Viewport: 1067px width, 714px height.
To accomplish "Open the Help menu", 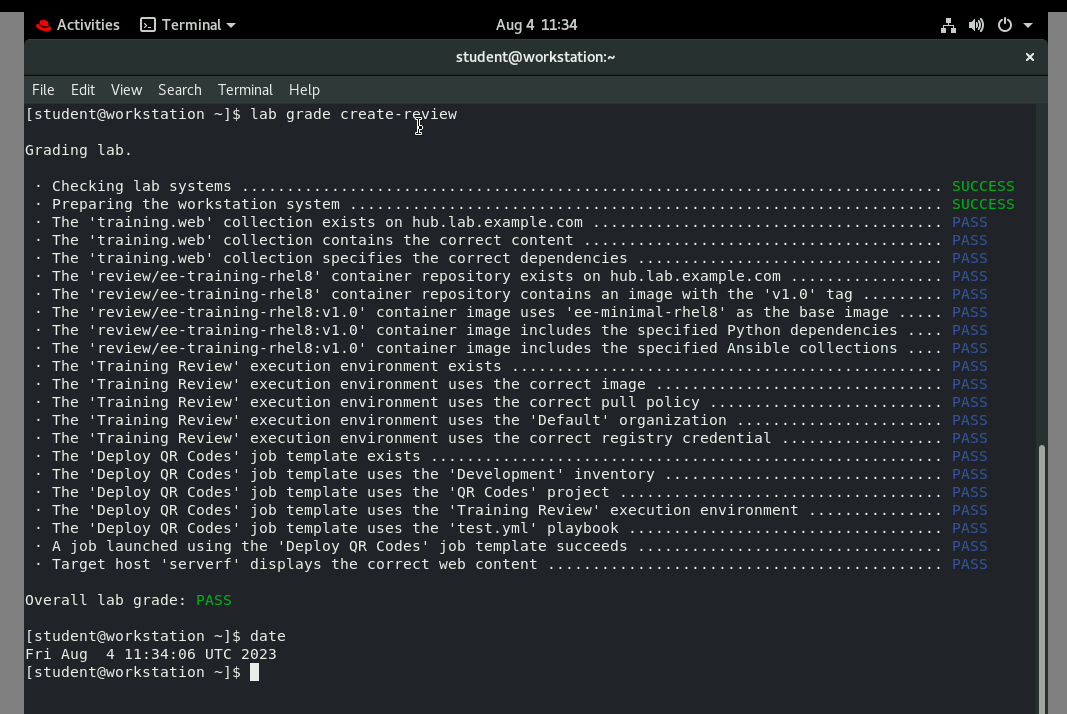I will point(304,90).
